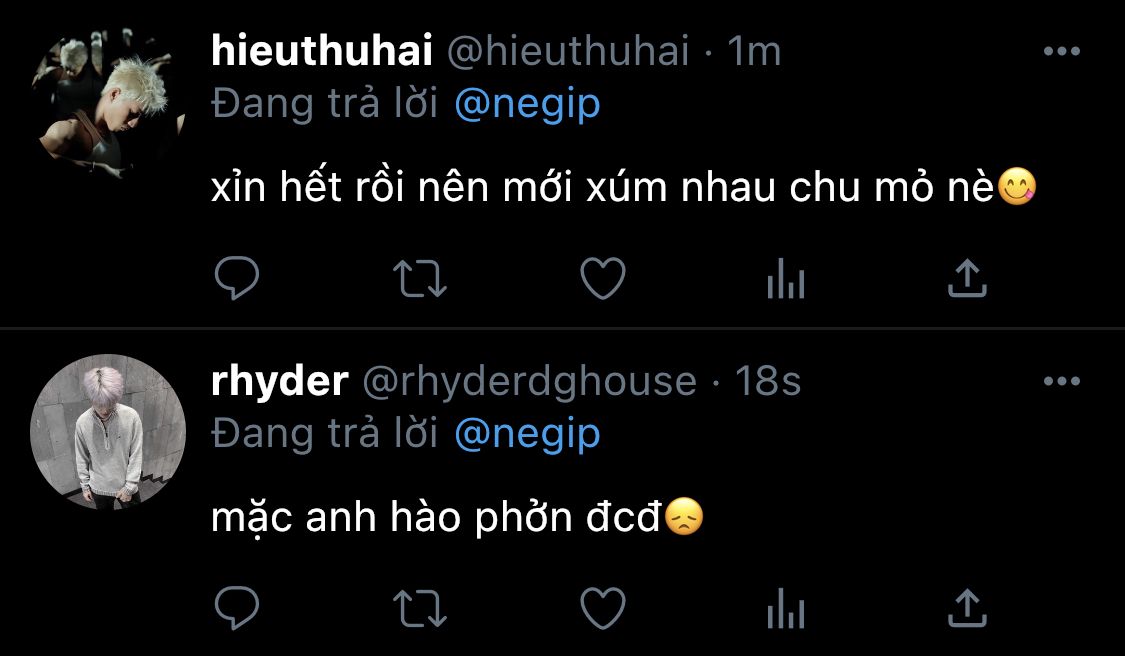View analytics for rhyder's tweet

coord(786,608)
